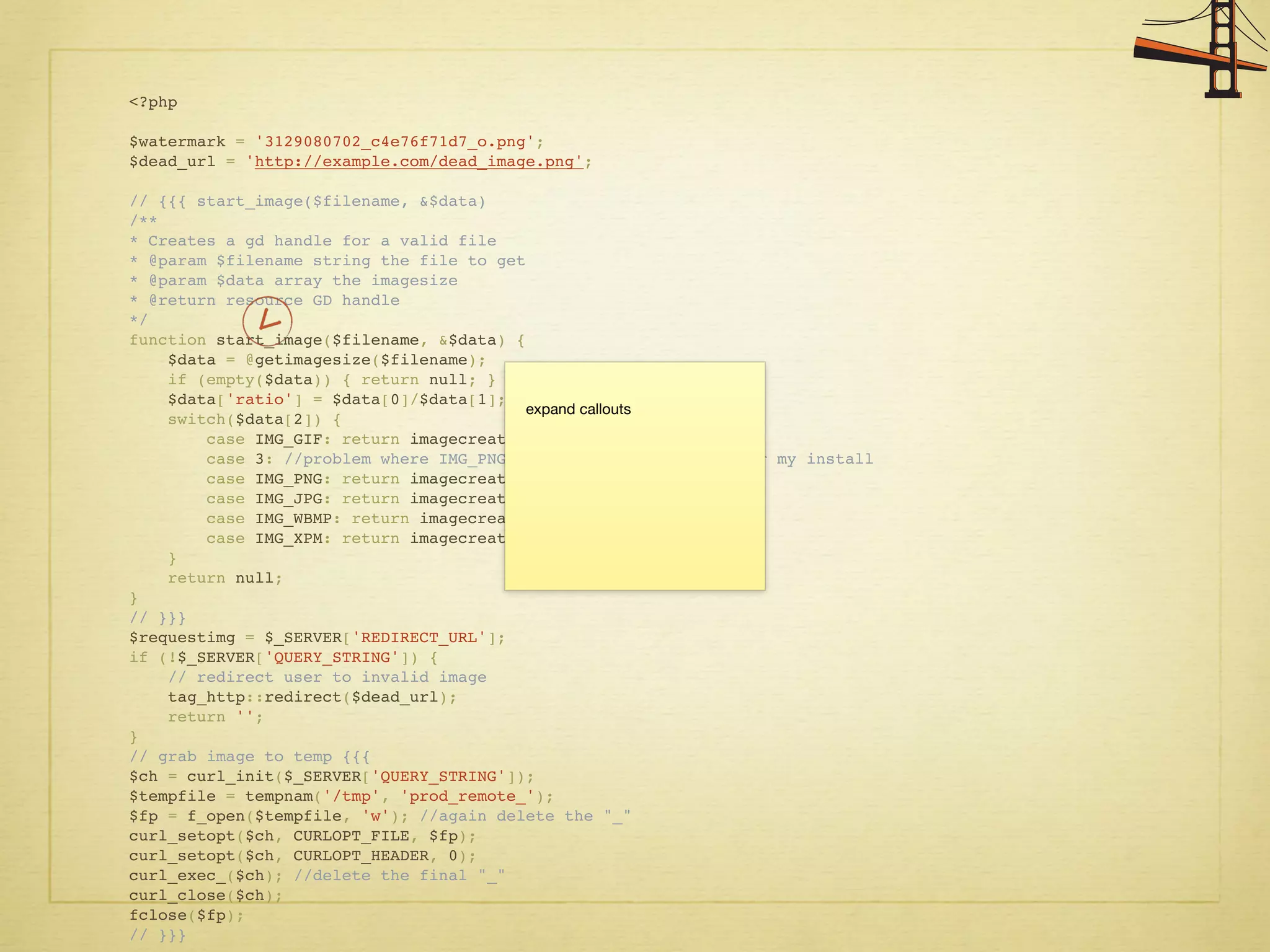
Task: Click "if (!$_SERVER['QUERY_STRING'])" line
Action: coord(283,658)
